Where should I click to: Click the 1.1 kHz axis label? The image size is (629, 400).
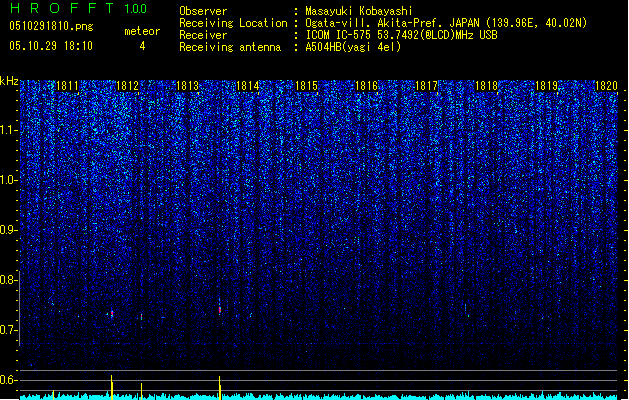[x=8, y=130]
